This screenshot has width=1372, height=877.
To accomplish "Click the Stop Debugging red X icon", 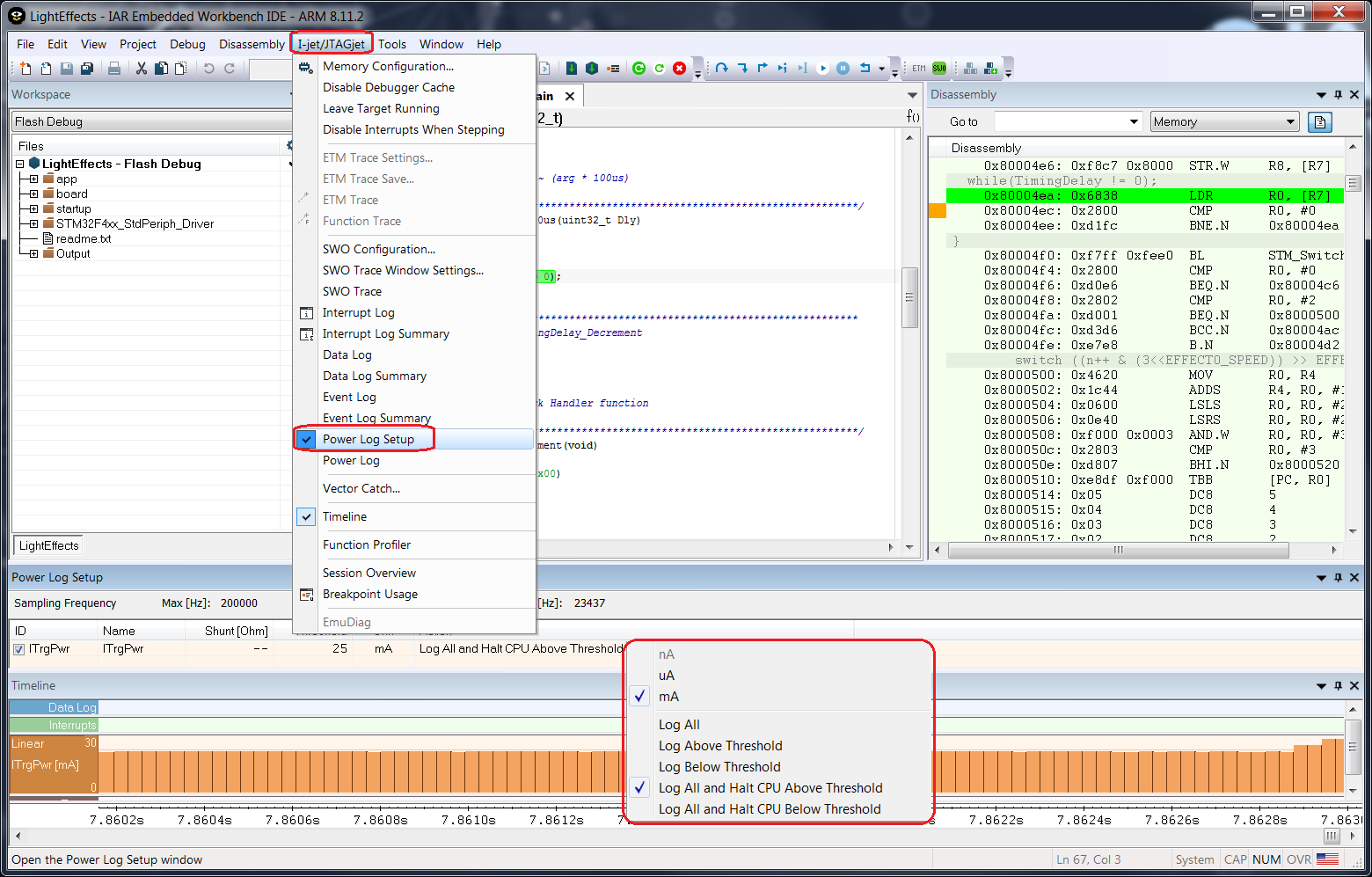I will pos(679,69).
